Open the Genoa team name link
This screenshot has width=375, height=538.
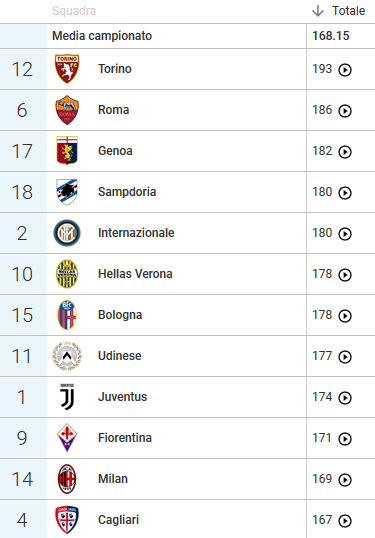tap(115, 151)
